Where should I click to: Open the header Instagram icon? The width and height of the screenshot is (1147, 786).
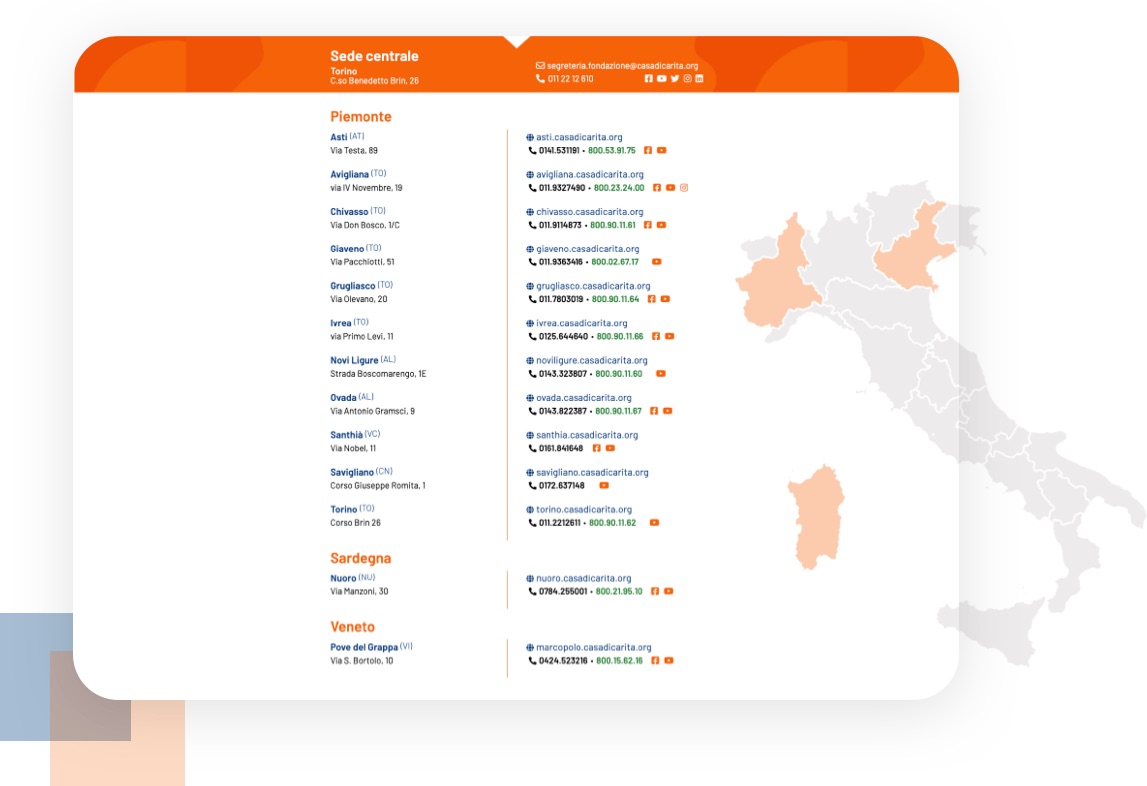pyautogui.click(x=687, y=79)
